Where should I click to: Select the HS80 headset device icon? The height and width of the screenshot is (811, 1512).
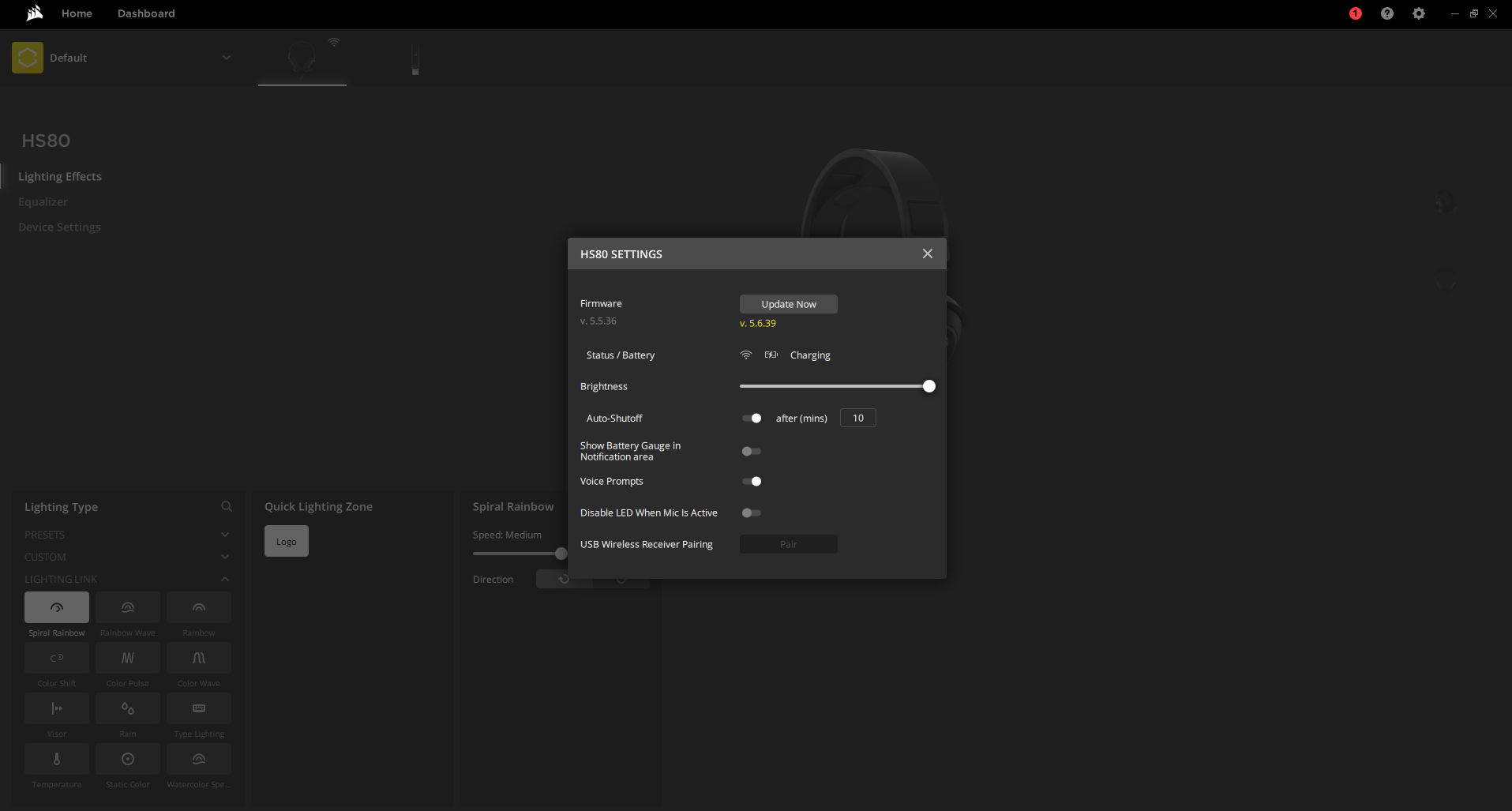click(302, 58)
